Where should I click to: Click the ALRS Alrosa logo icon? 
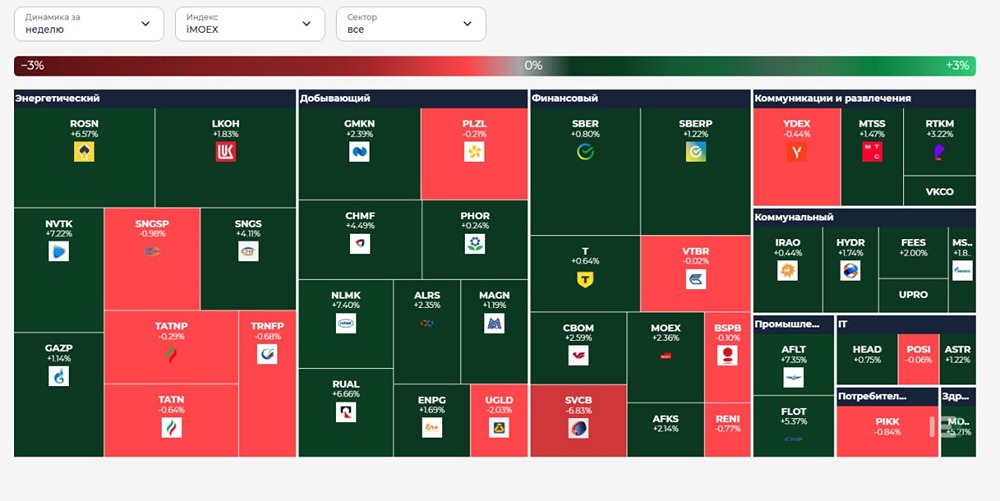point(427,323)
